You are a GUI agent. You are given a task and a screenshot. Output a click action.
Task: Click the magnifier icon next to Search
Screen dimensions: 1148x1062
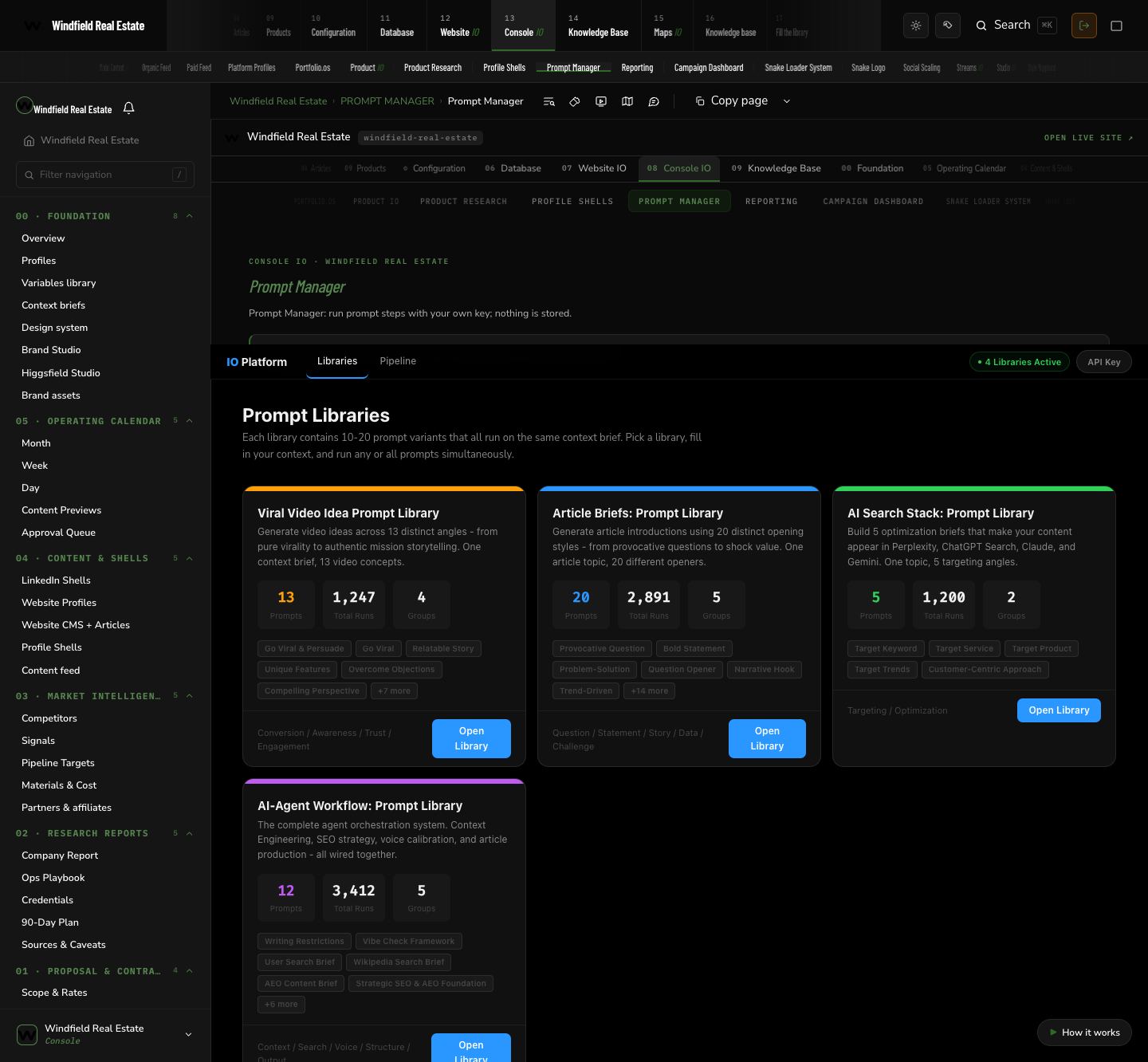point(981,26)
